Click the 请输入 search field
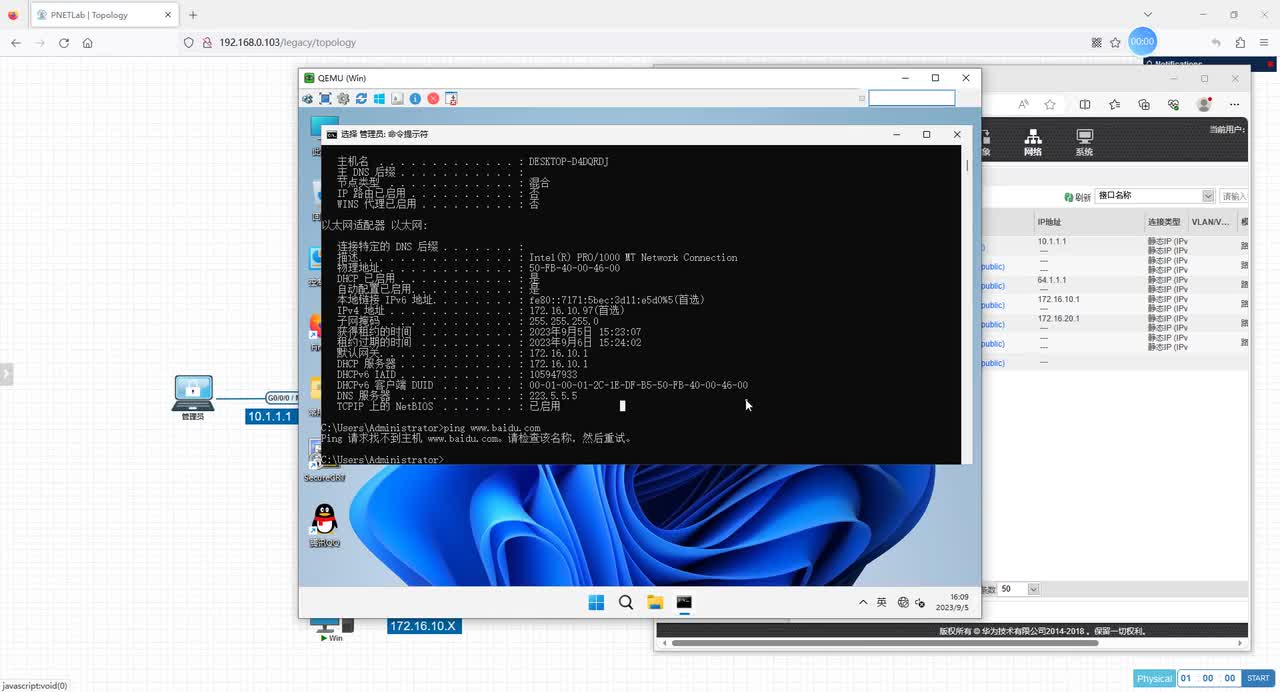The height and width of the screenshot is (692, 1280). click(1234, 196)
